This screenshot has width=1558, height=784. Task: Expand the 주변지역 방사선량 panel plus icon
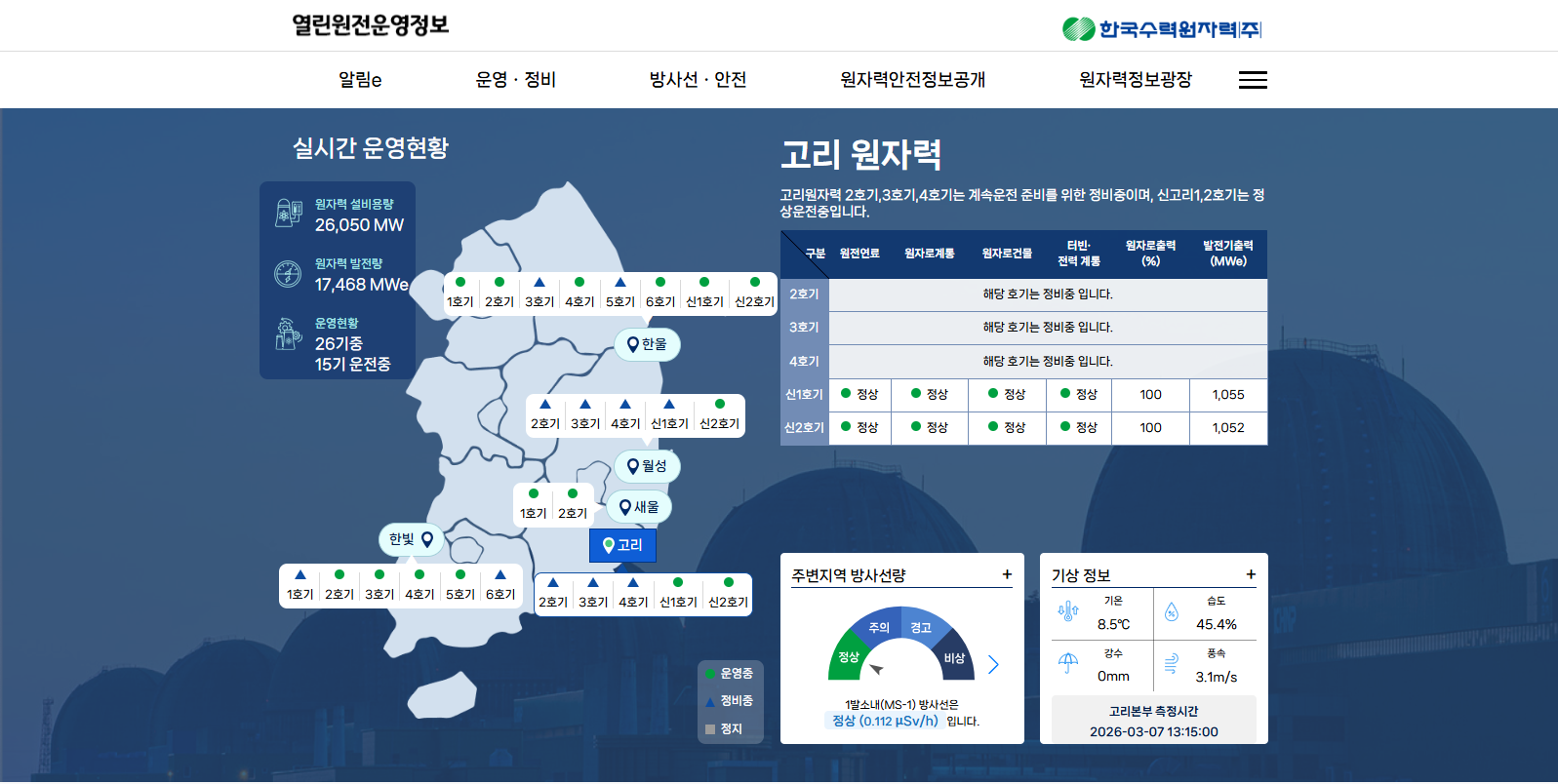[x=1007, y=574]
